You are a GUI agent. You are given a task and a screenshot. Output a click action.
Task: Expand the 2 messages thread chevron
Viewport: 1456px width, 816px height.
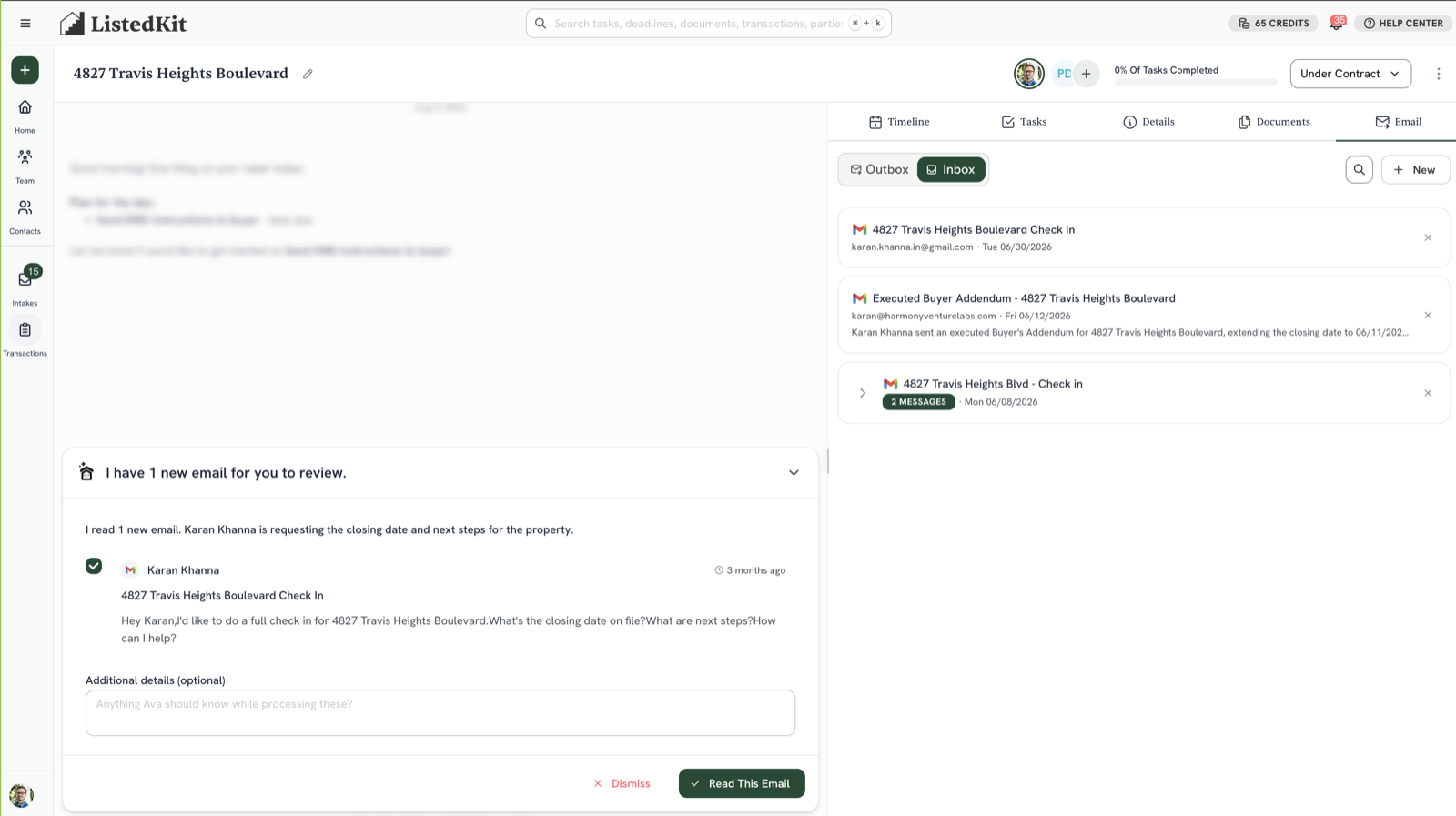click(863, 393)
